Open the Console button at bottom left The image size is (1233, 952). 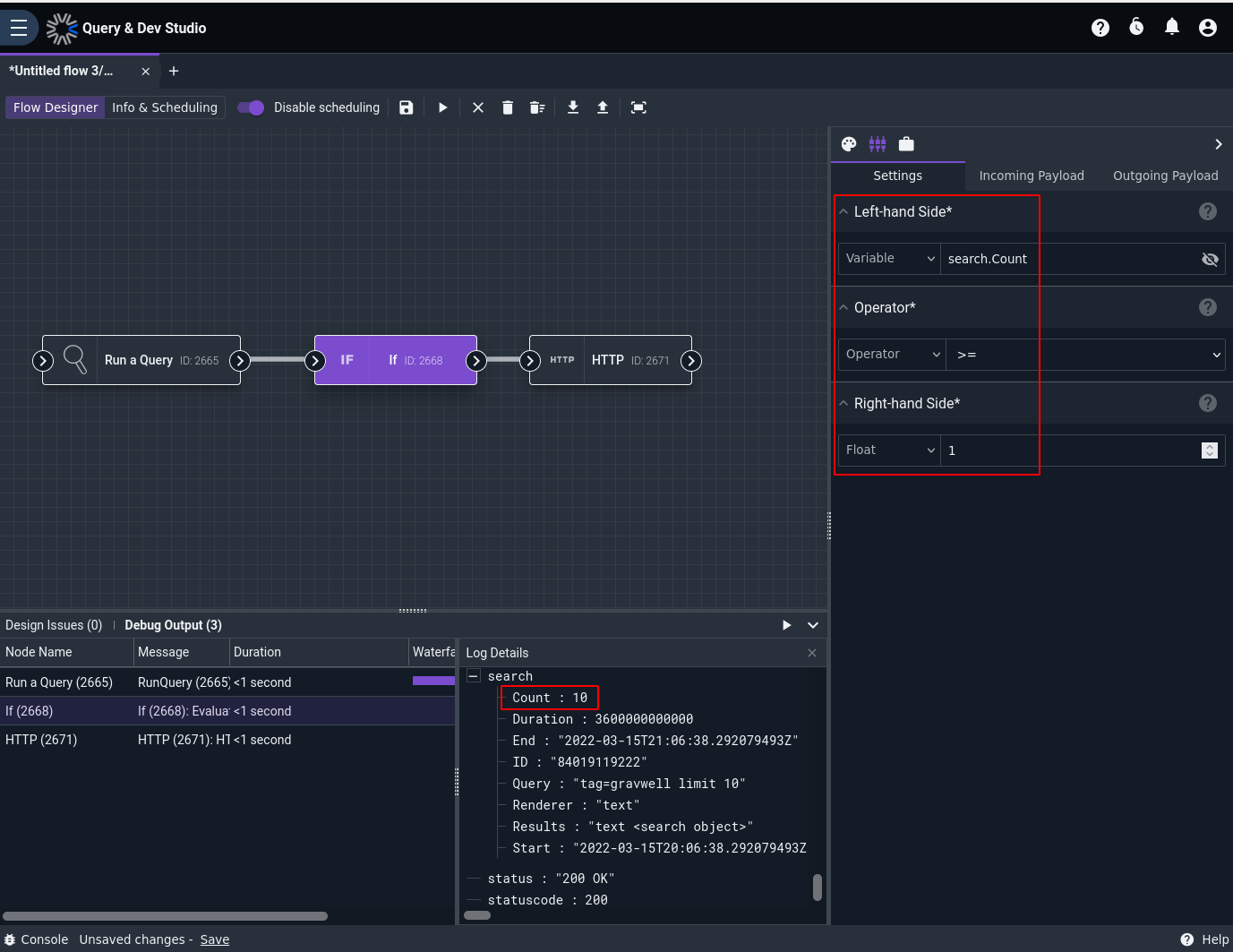click(37, 939)
